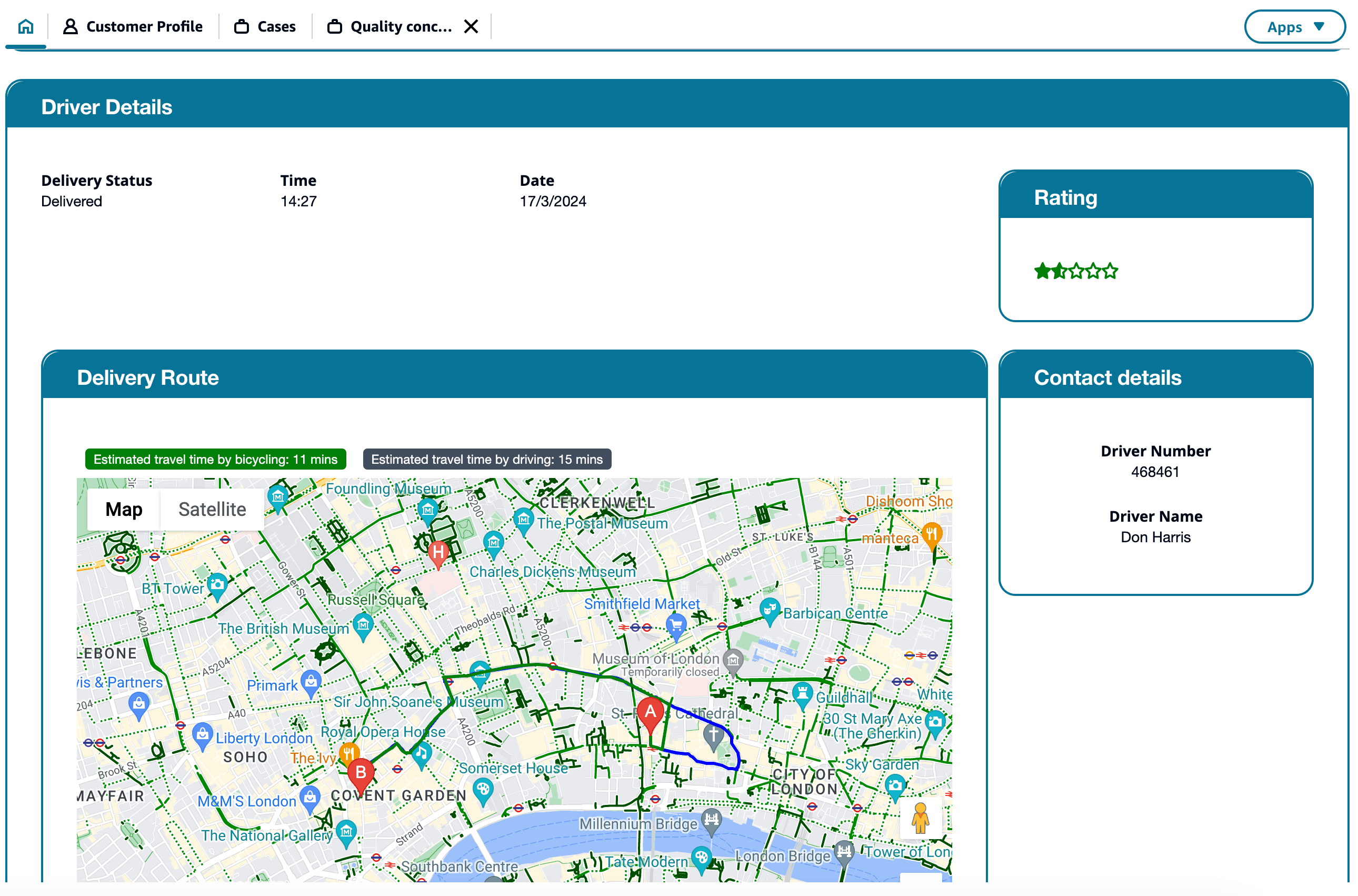Viewport: 1358px width, 896px height.
Task: Open the Cases tab
Action: (x=265, y=26)
